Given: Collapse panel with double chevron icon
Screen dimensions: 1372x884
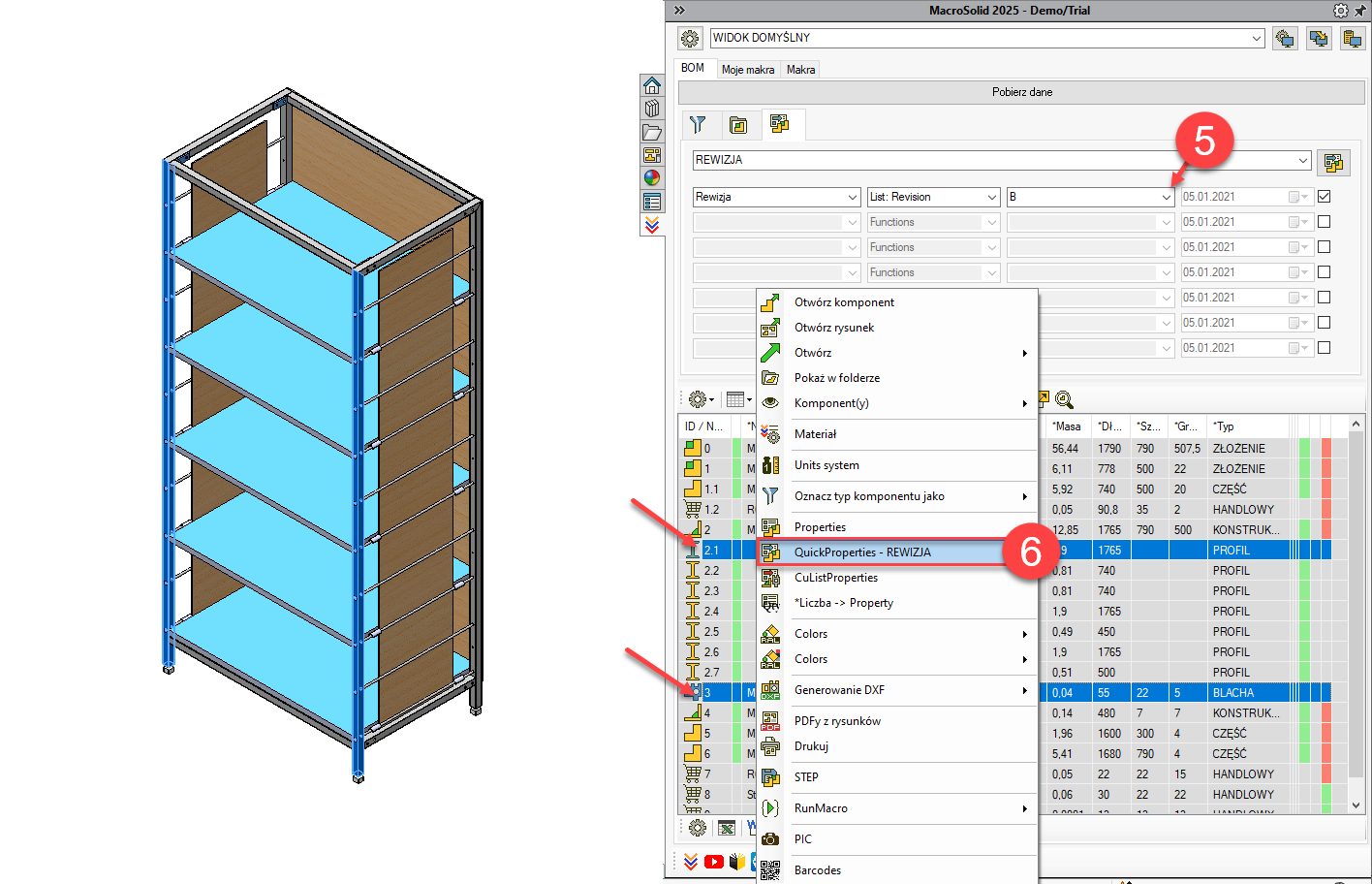Looking at the screenshot, I should coord(679,10).
